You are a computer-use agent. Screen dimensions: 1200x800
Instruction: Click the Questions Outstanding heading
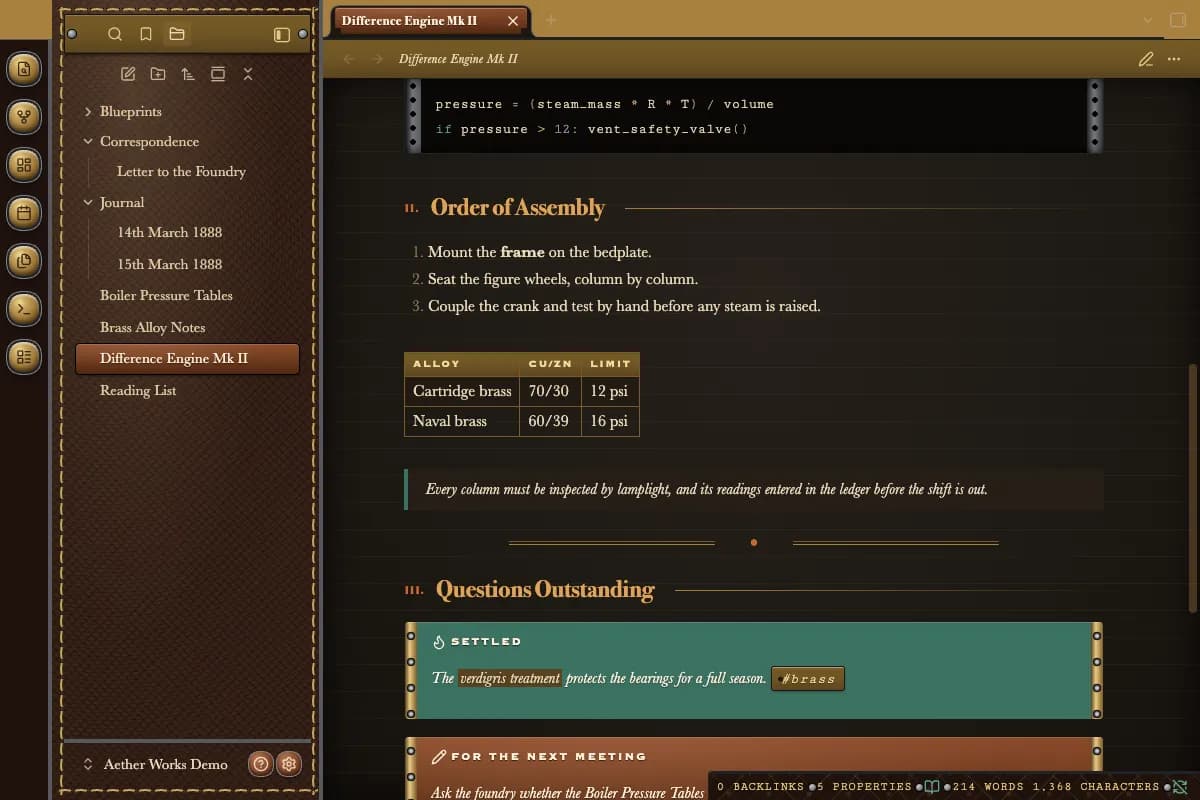pos(545,589)
